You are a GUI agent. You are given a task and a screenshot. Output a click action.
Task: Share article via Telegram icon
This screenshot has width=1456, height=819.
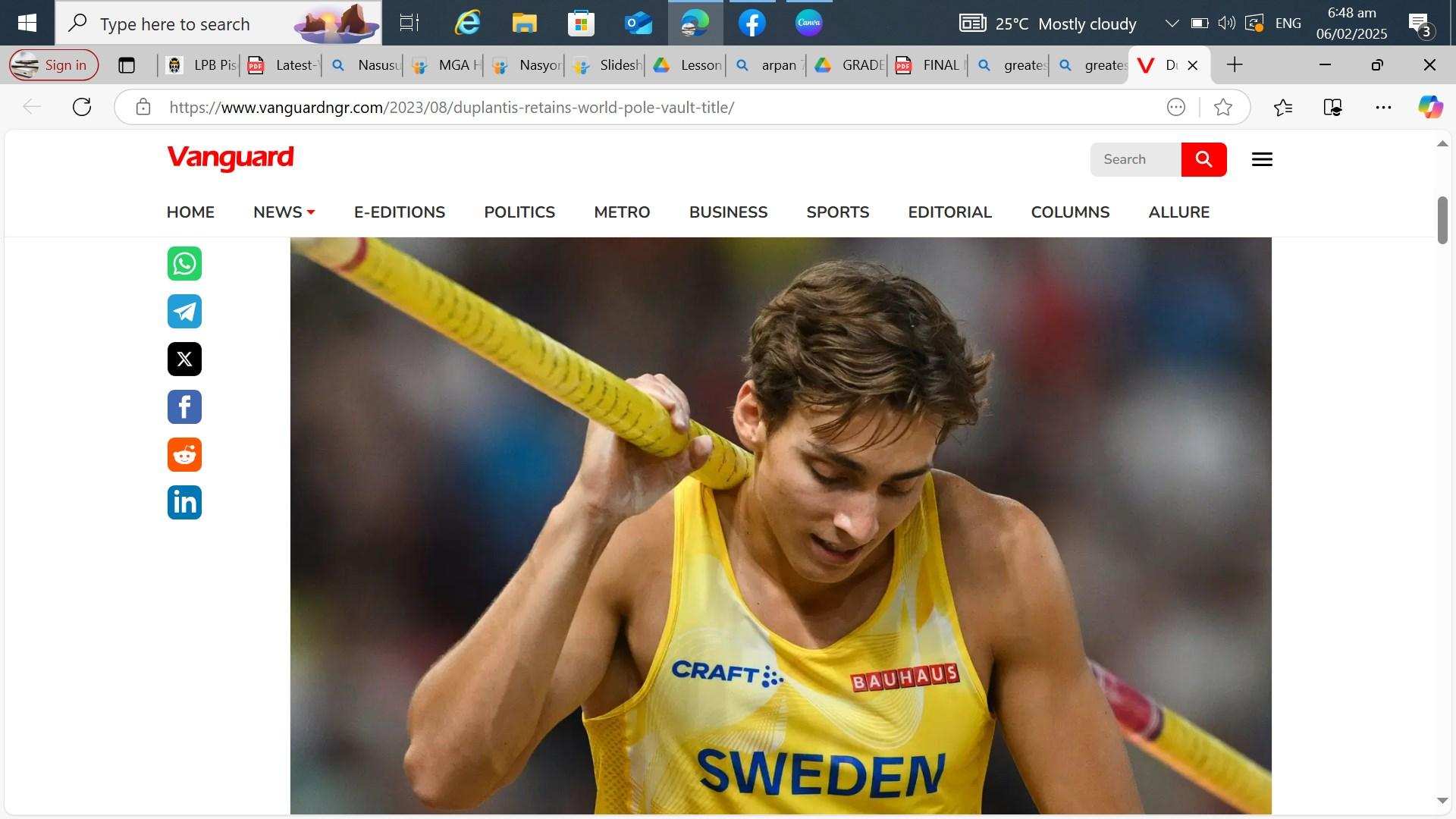[x=184, y=312]
